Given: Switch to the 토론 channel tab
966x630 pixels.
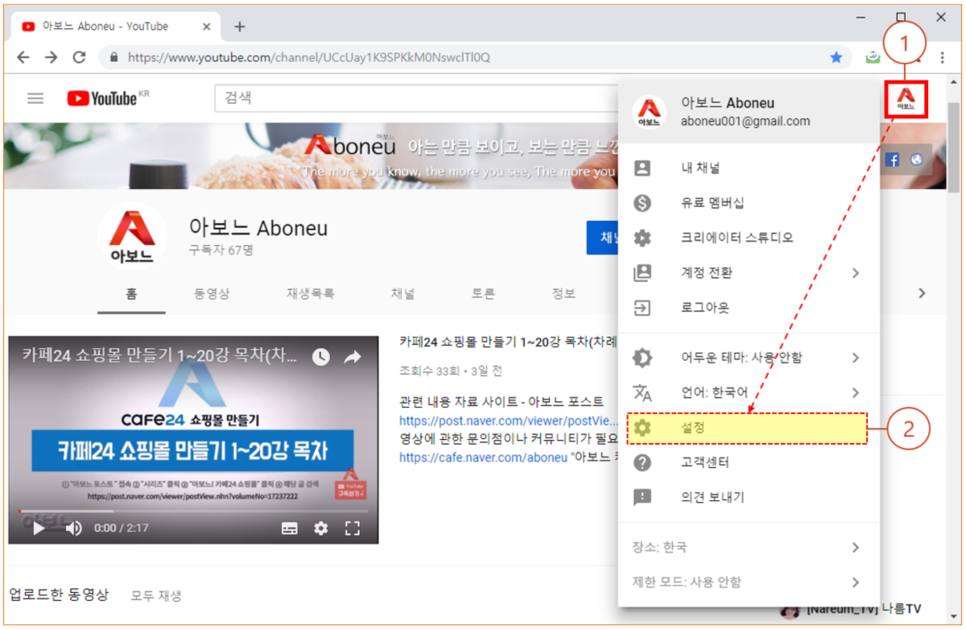Looking at the screenshot, I should pyautogui.click(x=483, y=294).
